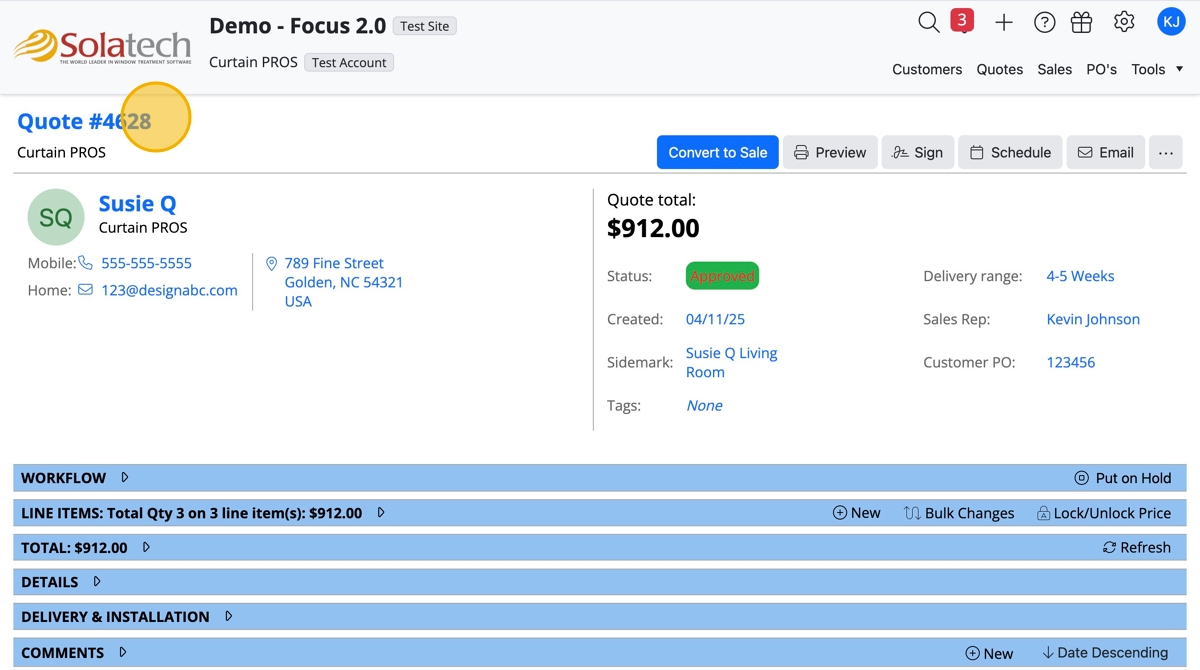The image size is (1200, 670).
Task: Open the help question mark icon
Action: 1044,22
